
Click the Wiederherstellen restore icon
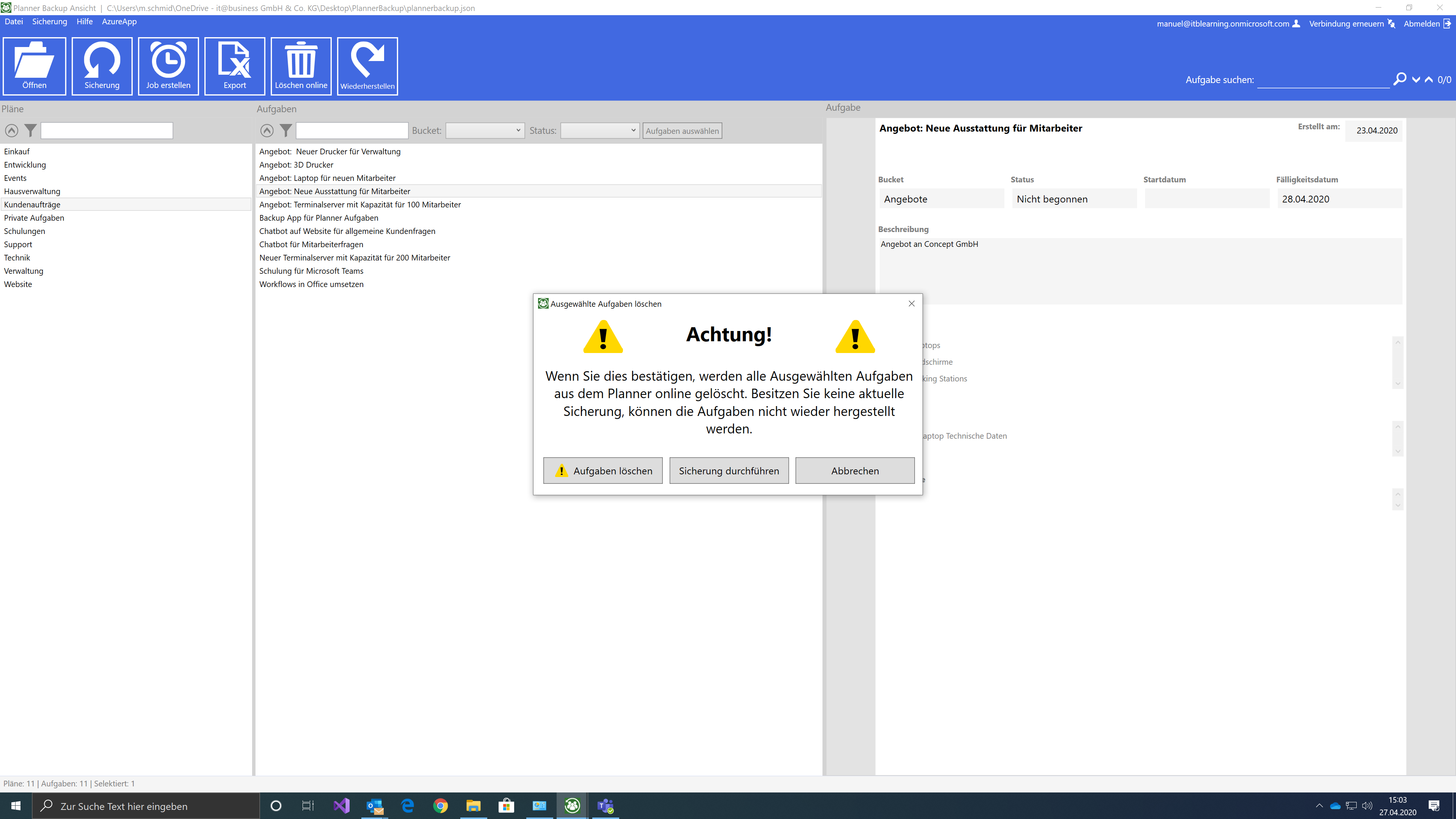click(367, 65)
